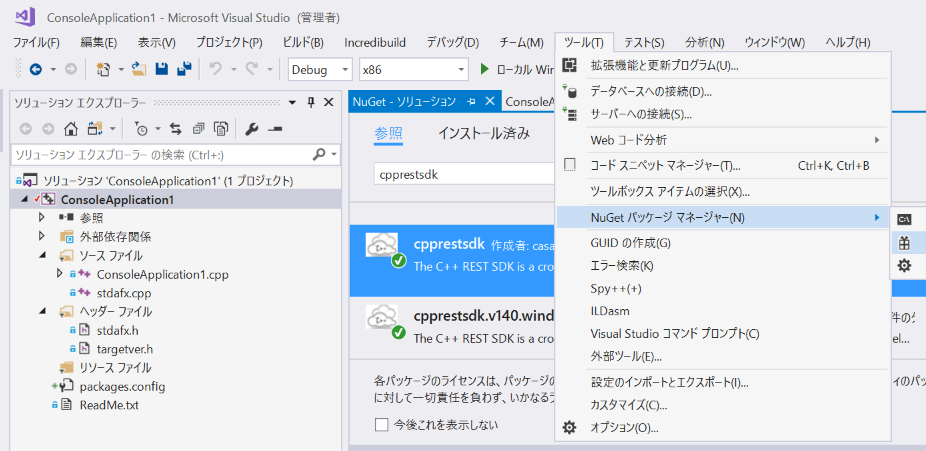Open ビルド(B) menu
926x451 pixels.
coord(303,43)
